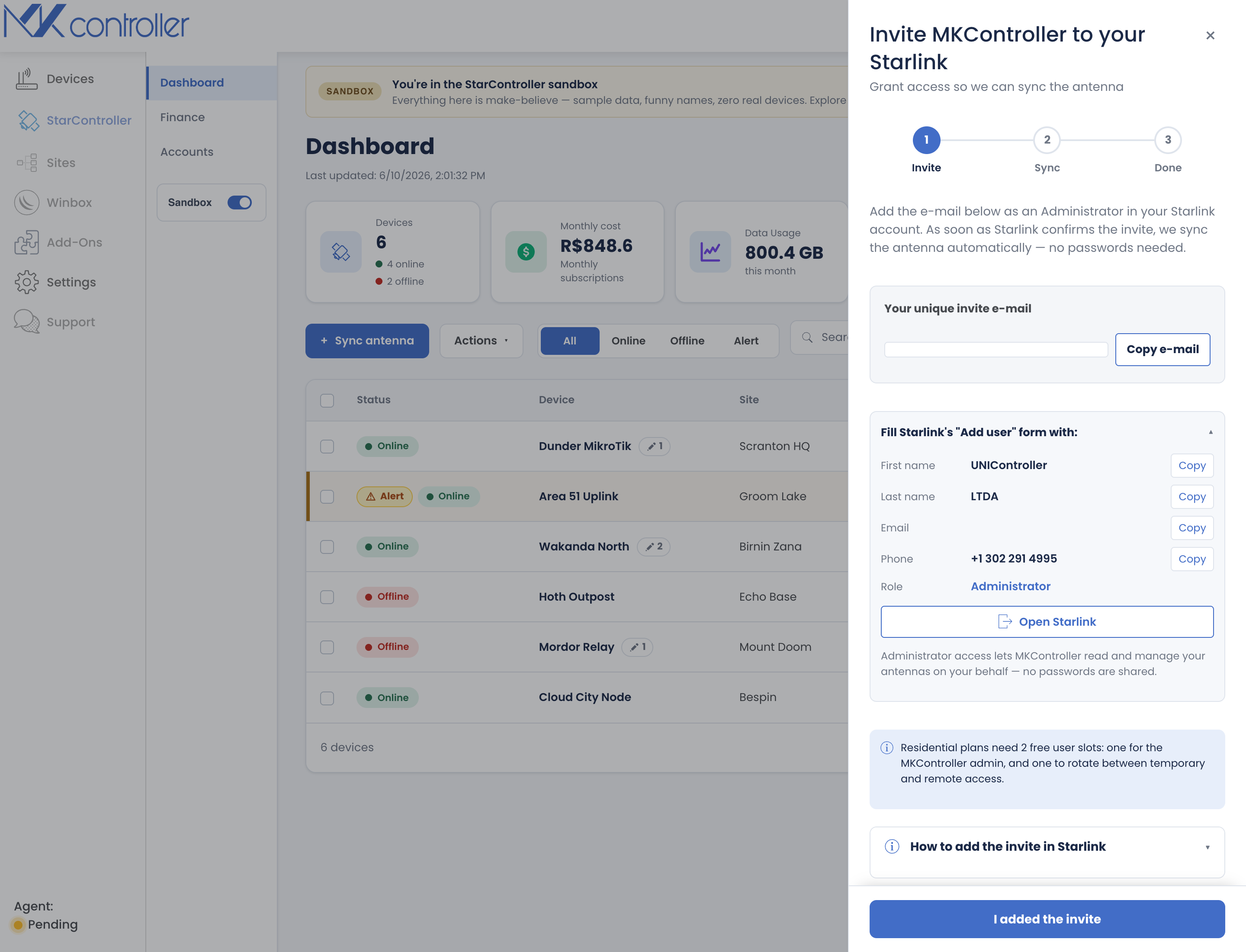Viewport: 1246px width, 952px height.
Task: Click the search magnifier icon
Action: coord(807,337)
